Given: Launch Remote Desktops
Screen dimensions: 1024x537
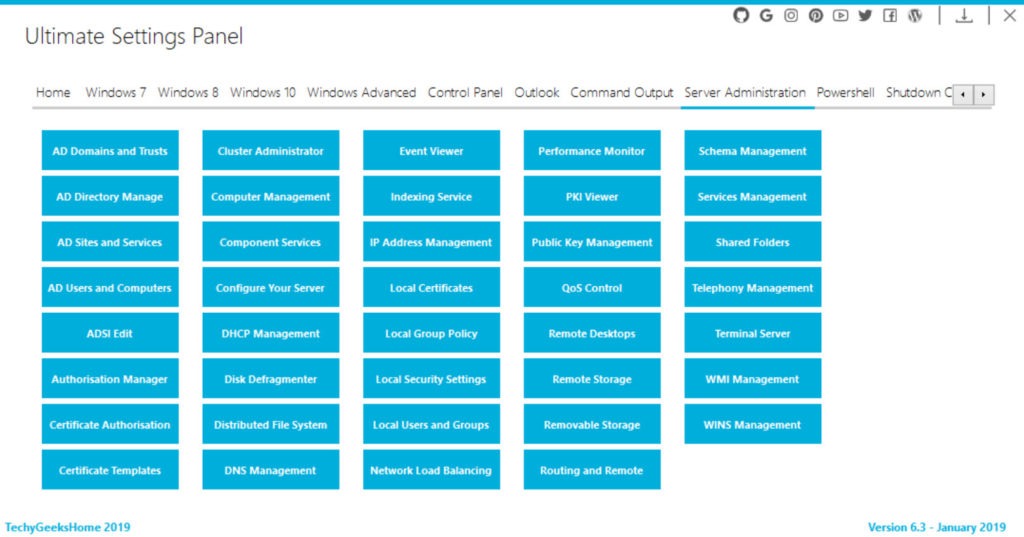Looking at the screenshot, I should pos(592,333).
